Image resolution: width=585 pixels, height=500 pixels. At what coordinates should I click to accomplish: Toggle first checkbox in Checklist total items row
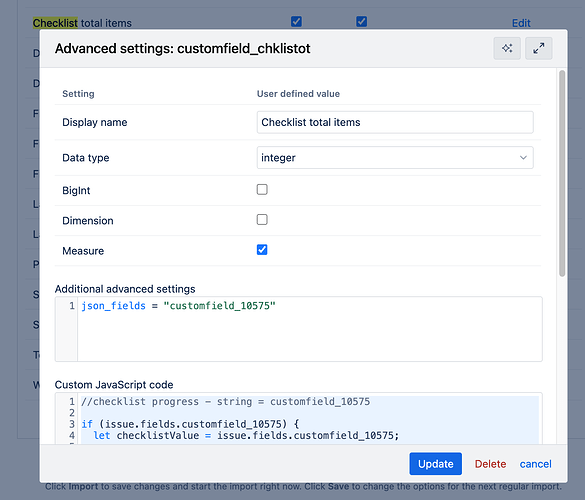296,22
